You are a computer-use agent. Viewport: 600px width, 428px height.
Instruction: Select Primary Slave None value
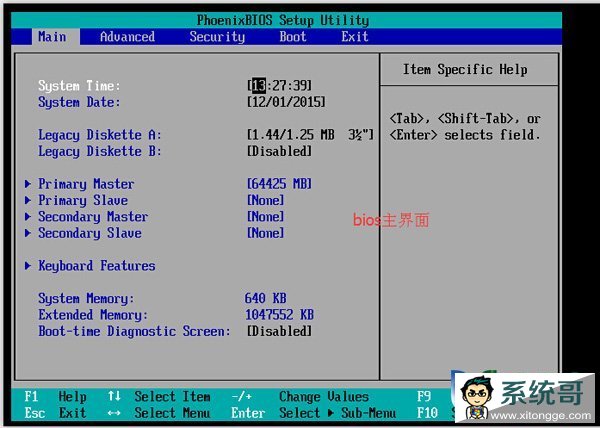coord(266,200)
